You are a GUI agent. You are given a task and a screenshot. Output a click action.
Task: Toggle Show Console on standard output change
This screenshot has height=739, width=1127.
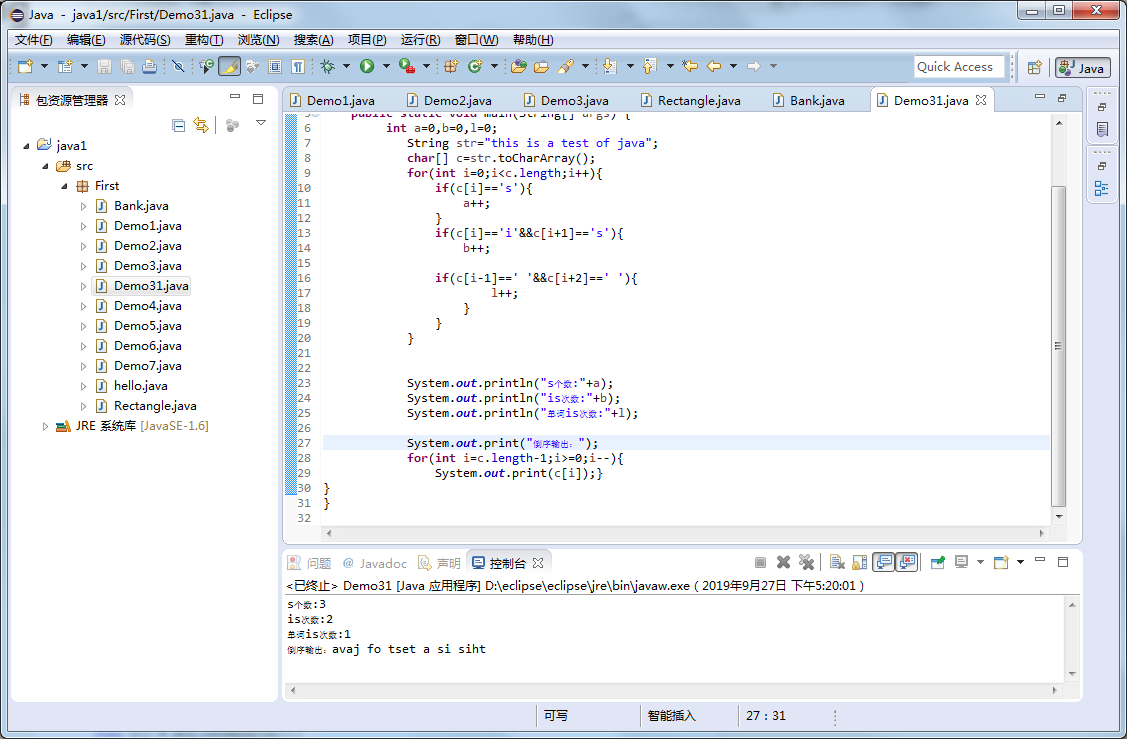click(x=883, y=562)
